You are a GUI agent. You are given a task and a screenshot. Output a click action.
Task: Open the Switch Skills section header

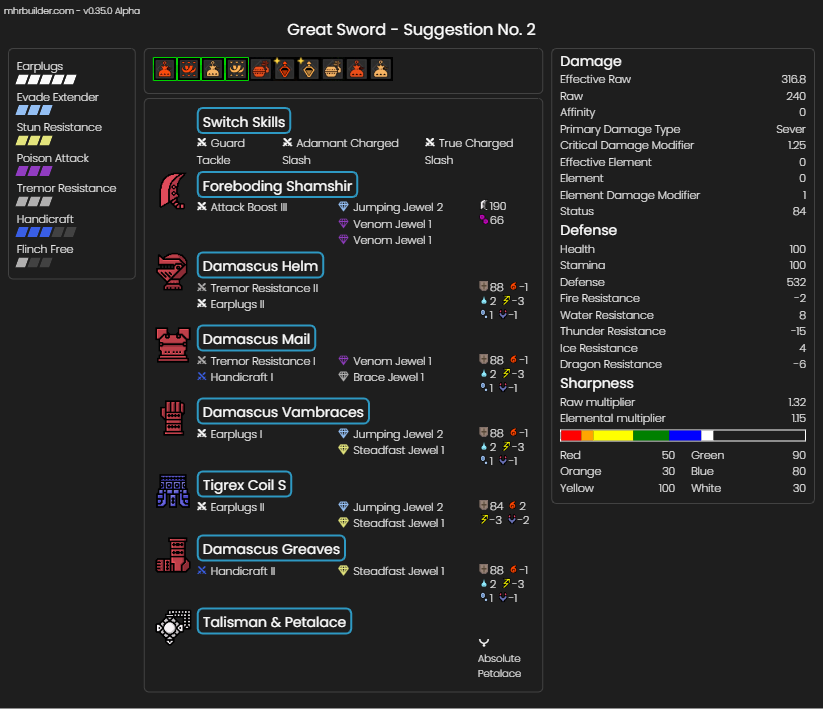244,121
